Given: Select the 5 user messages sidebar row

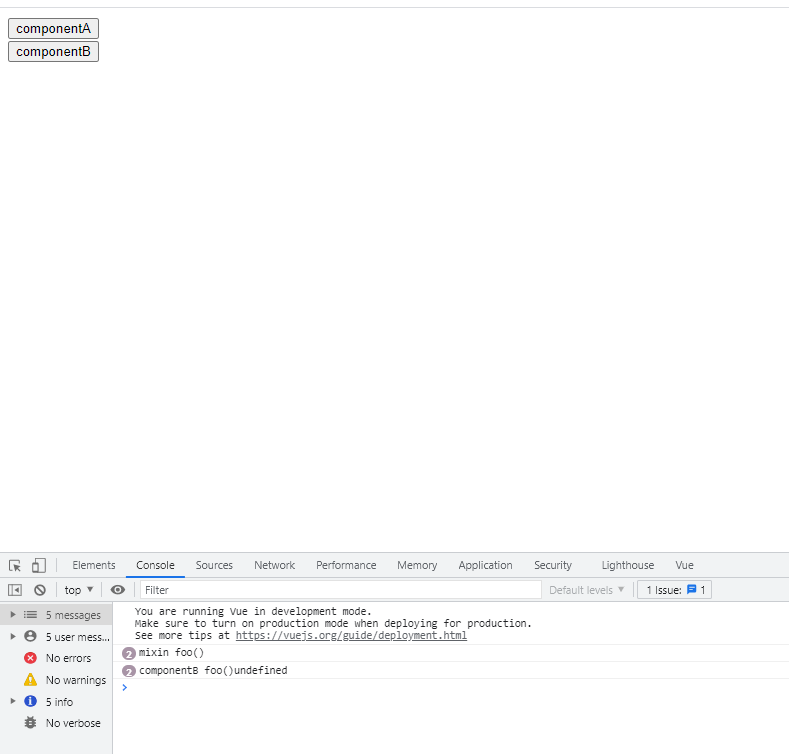Looking at the screenshot, I should coord(56,636).
